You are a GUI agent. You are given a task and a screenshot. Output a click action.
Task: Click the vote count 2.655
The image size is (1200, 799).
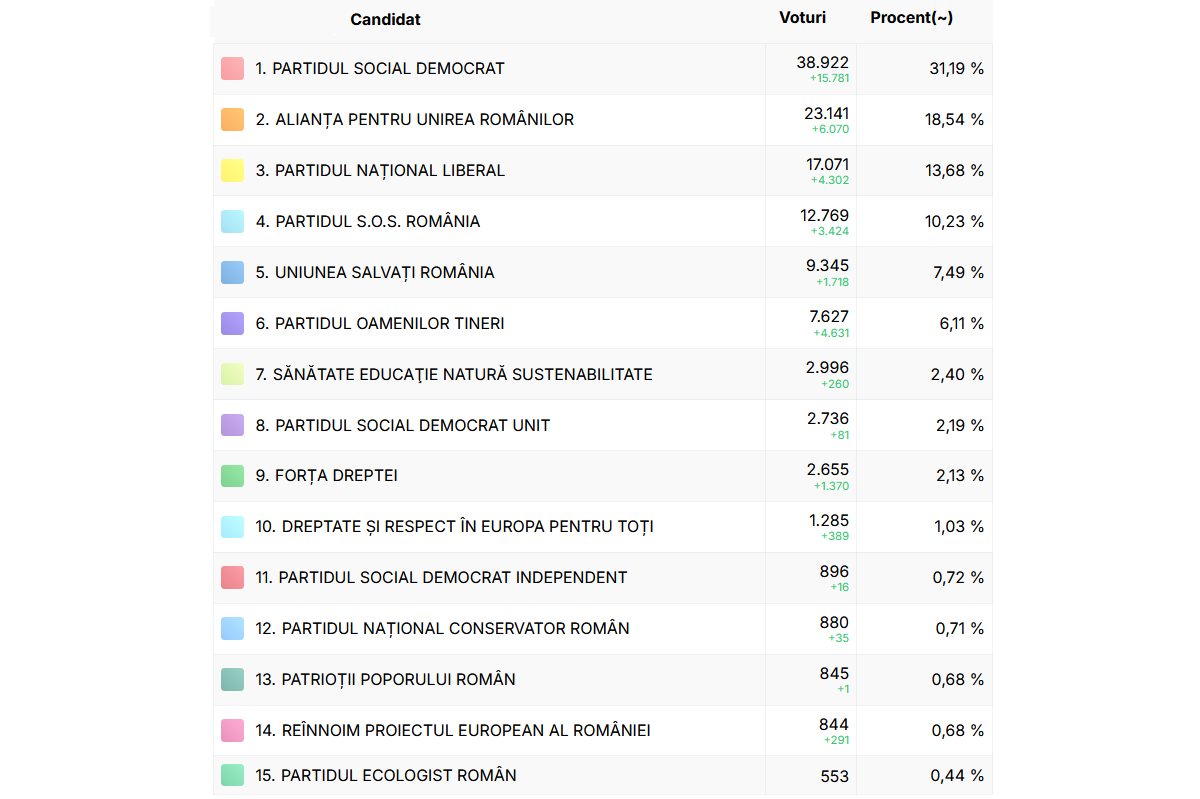tap(828, 469)
